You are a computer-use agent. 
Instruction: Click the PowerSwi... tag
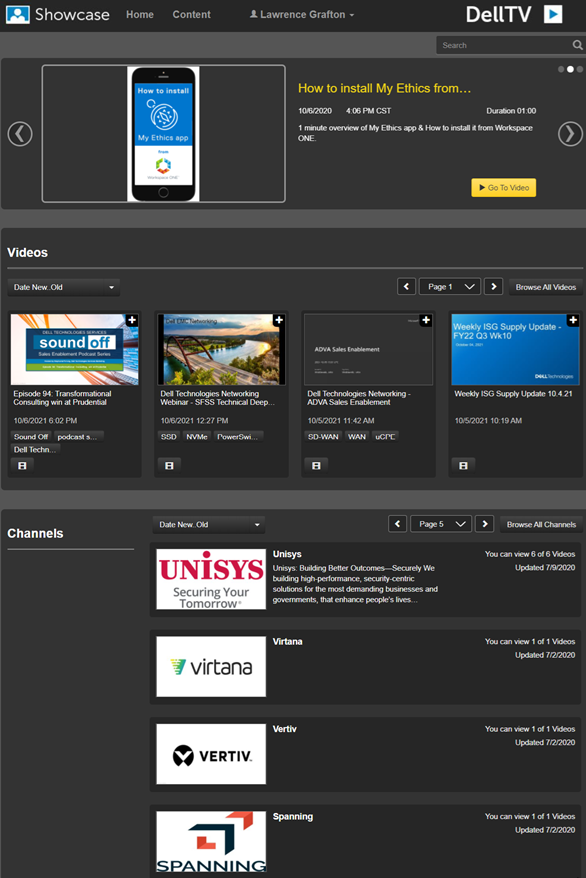(x=237, y=437)
